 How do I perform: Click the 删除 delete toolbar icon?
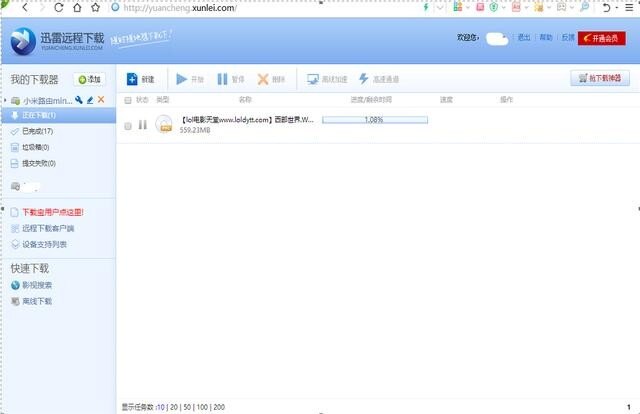click(263, 78)
